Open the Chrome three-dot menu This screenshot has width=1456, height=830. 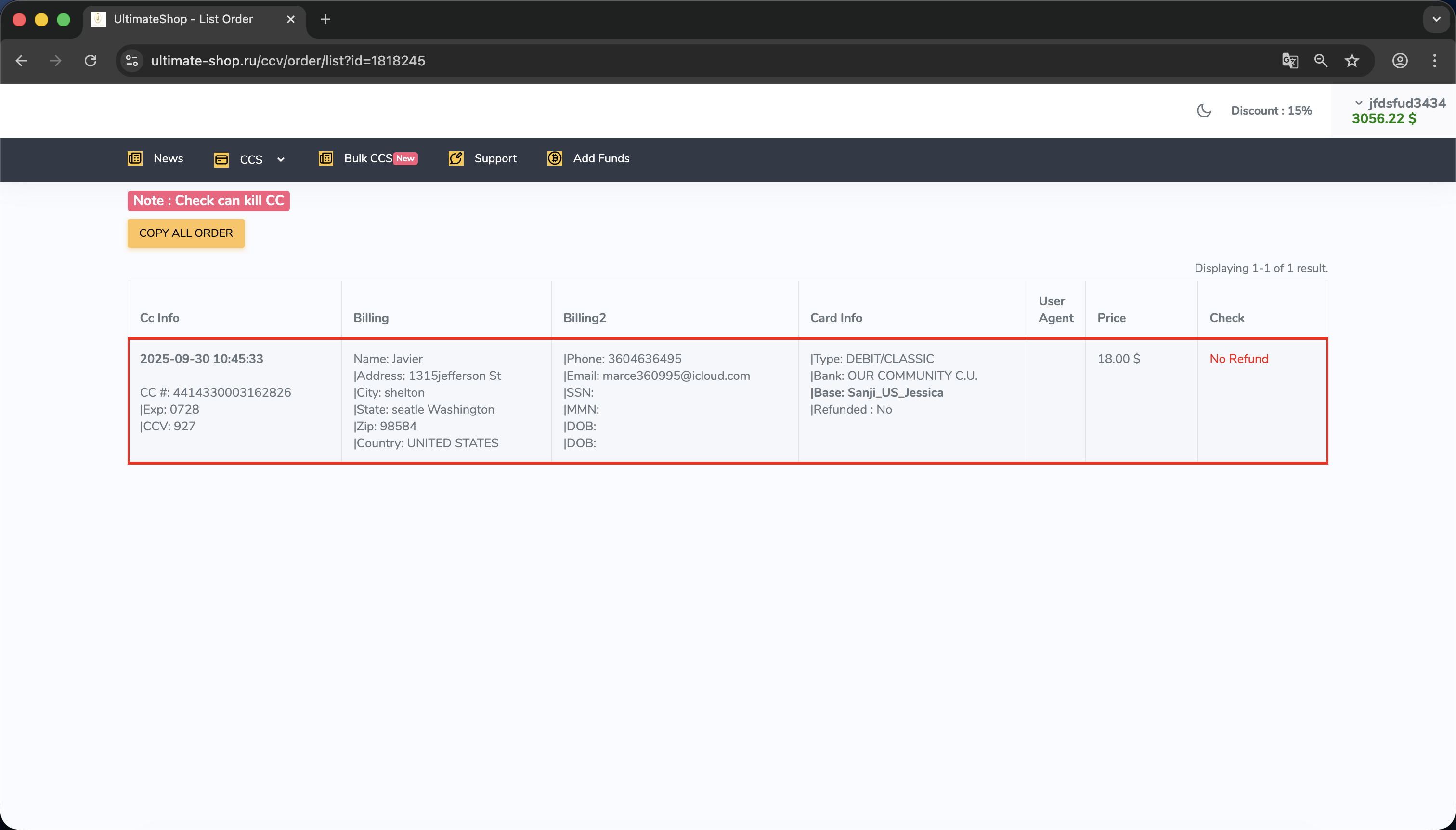coord(1435,61)
